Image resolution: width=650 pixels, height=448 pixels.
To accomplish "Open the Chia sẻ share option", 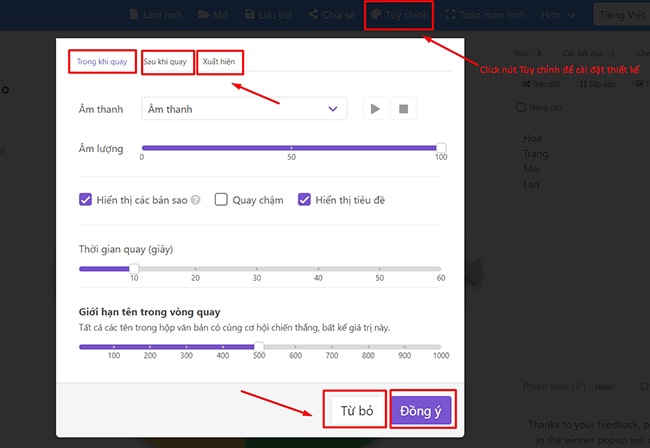I will click(333, 15).
